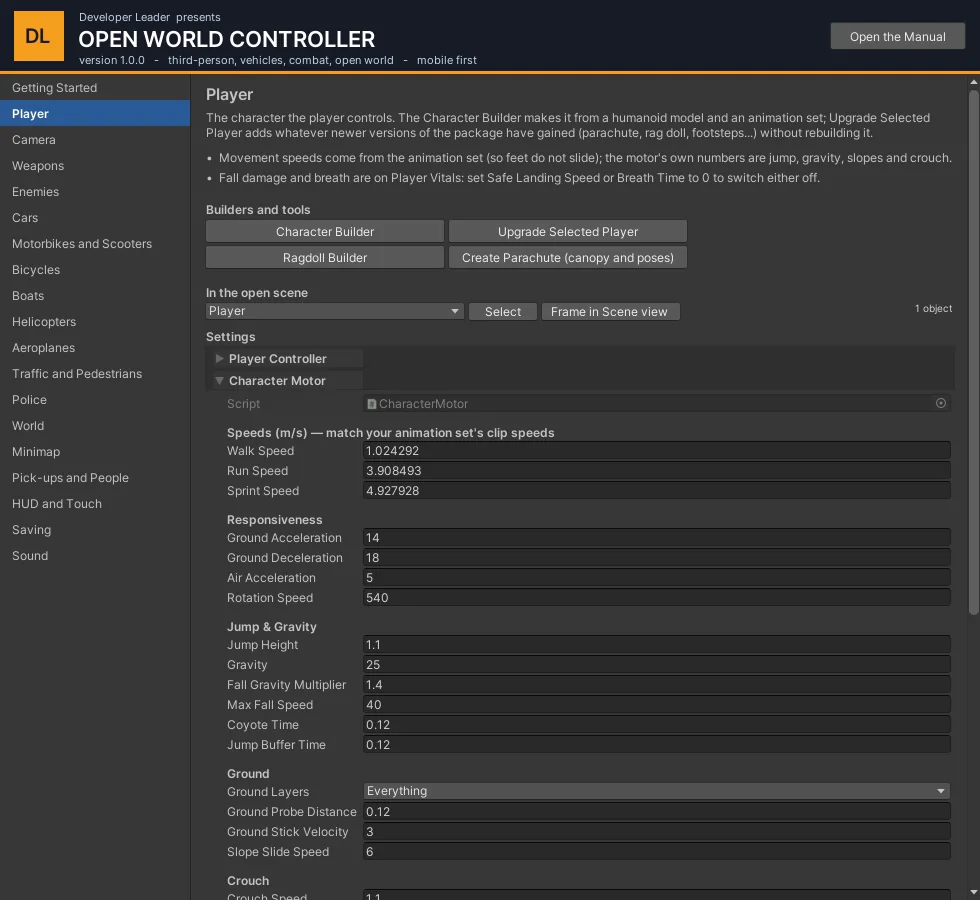Click the 'Jump & Gravity' heading

point(272,627)
